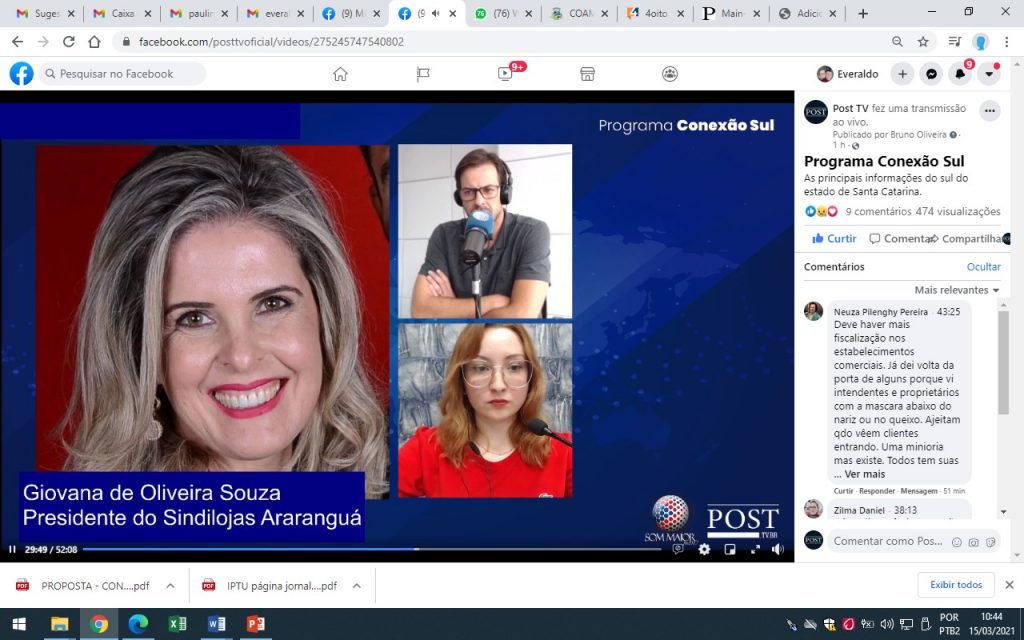Hide comments with Ocultar link
The height and width of the screenshot is (640, 1024).
pos(983,267)
